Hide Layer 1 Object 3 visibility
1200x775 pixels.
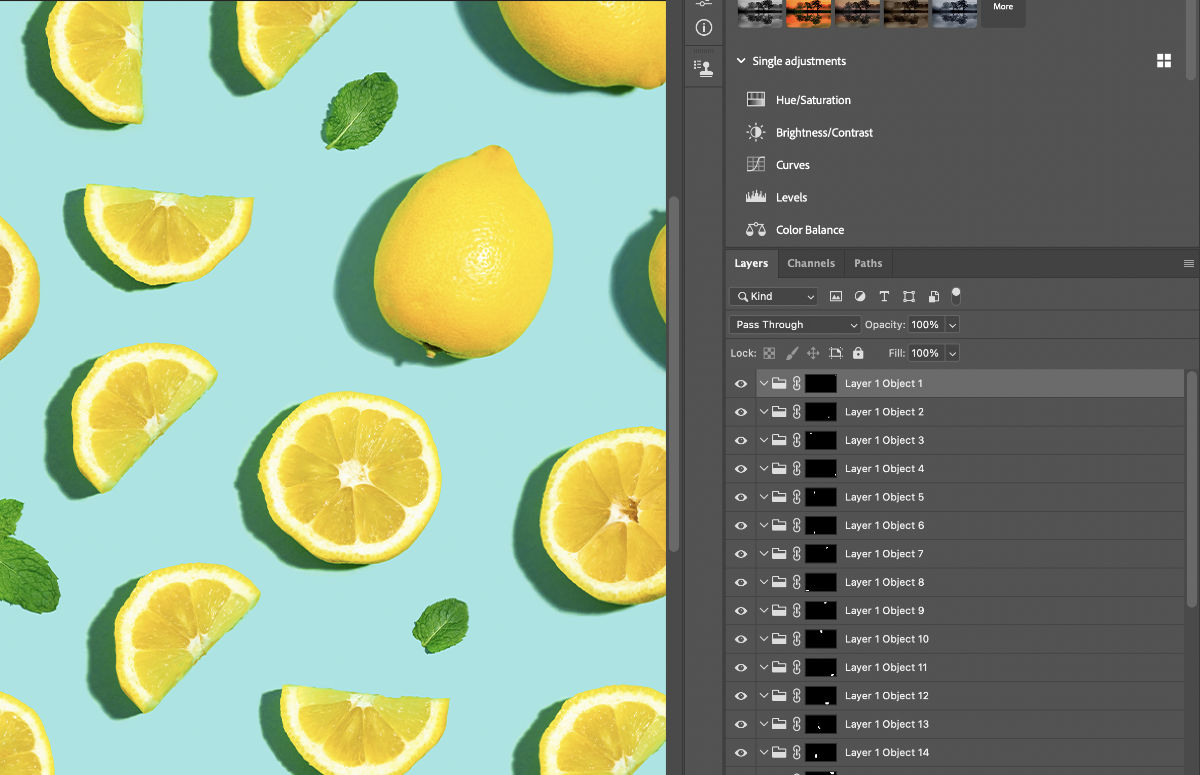(740, 440)
